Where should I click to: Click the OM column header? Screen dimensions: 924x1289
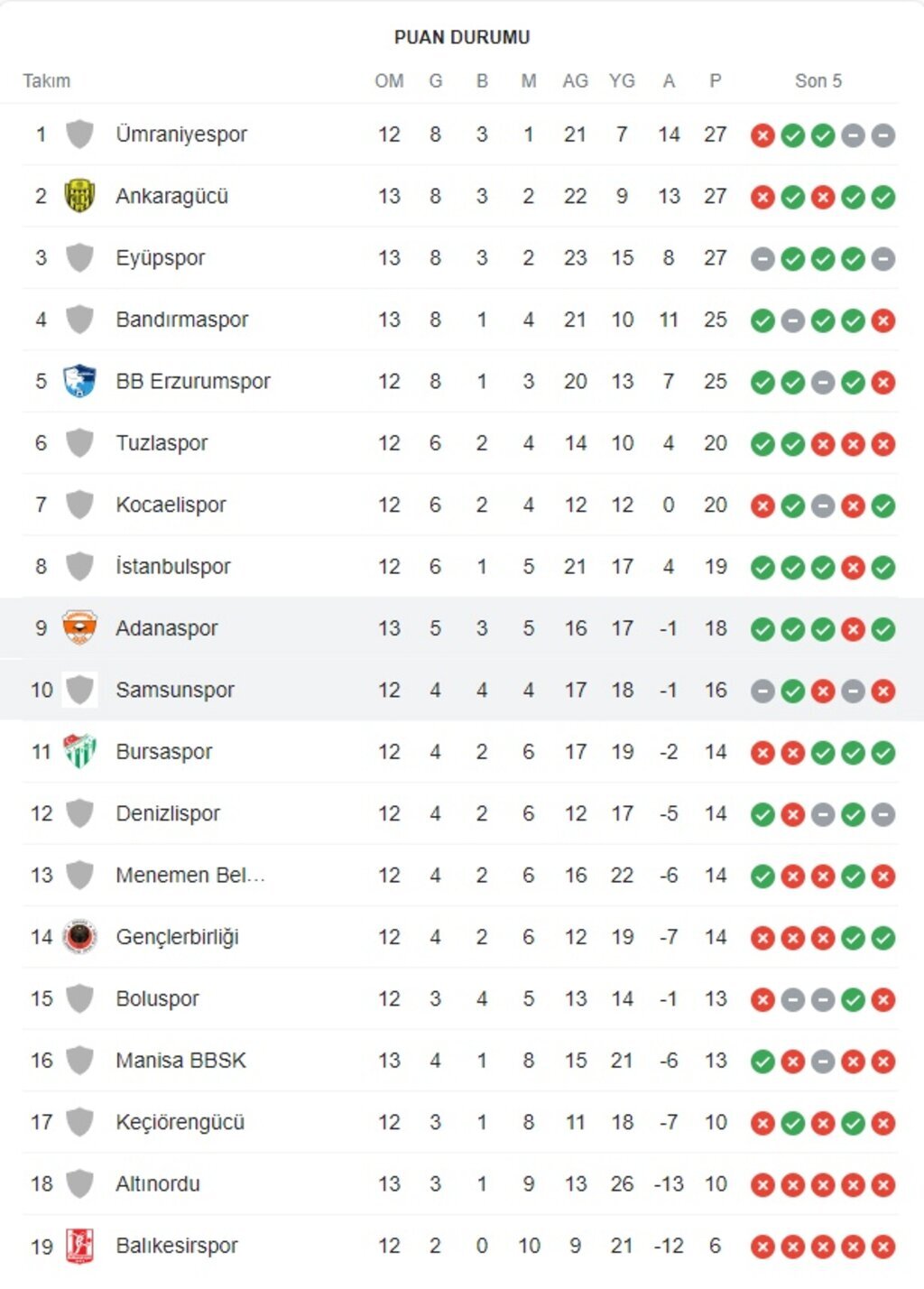click(x=389, y=81)
